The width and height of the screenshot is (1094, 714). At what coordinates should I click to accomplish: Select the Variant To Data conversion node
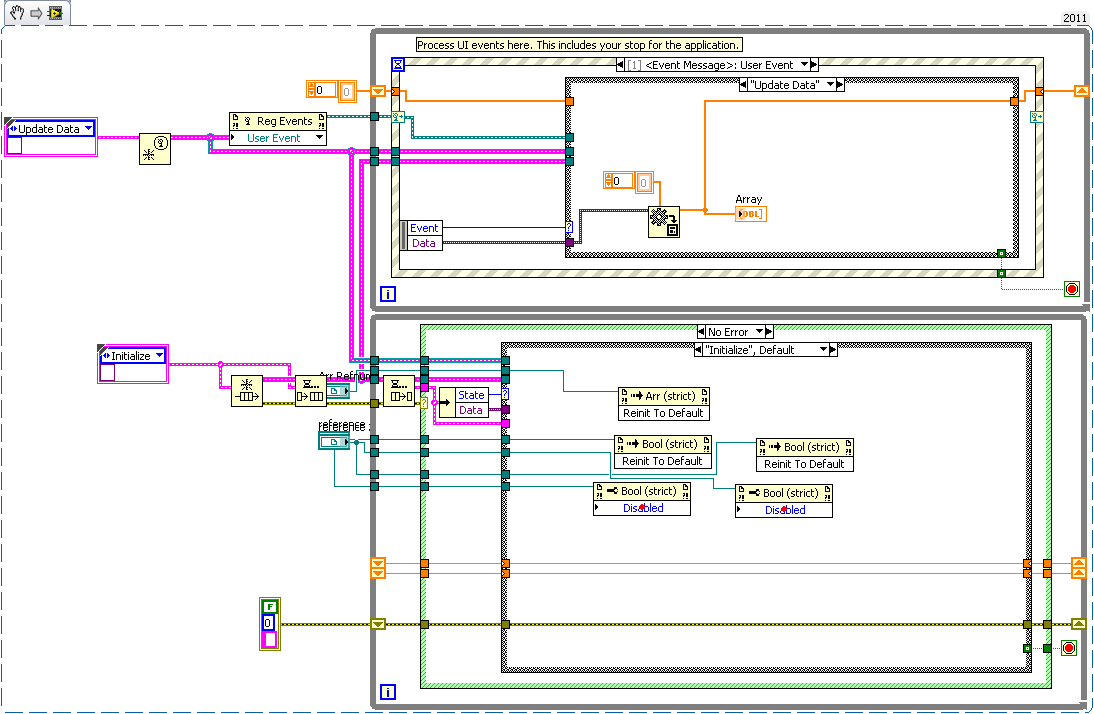(664, 221)
